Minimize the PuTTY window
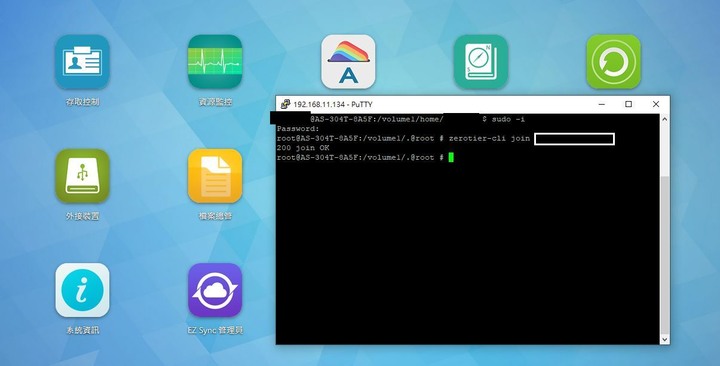 pyautogui.click(x=602, y=104)
